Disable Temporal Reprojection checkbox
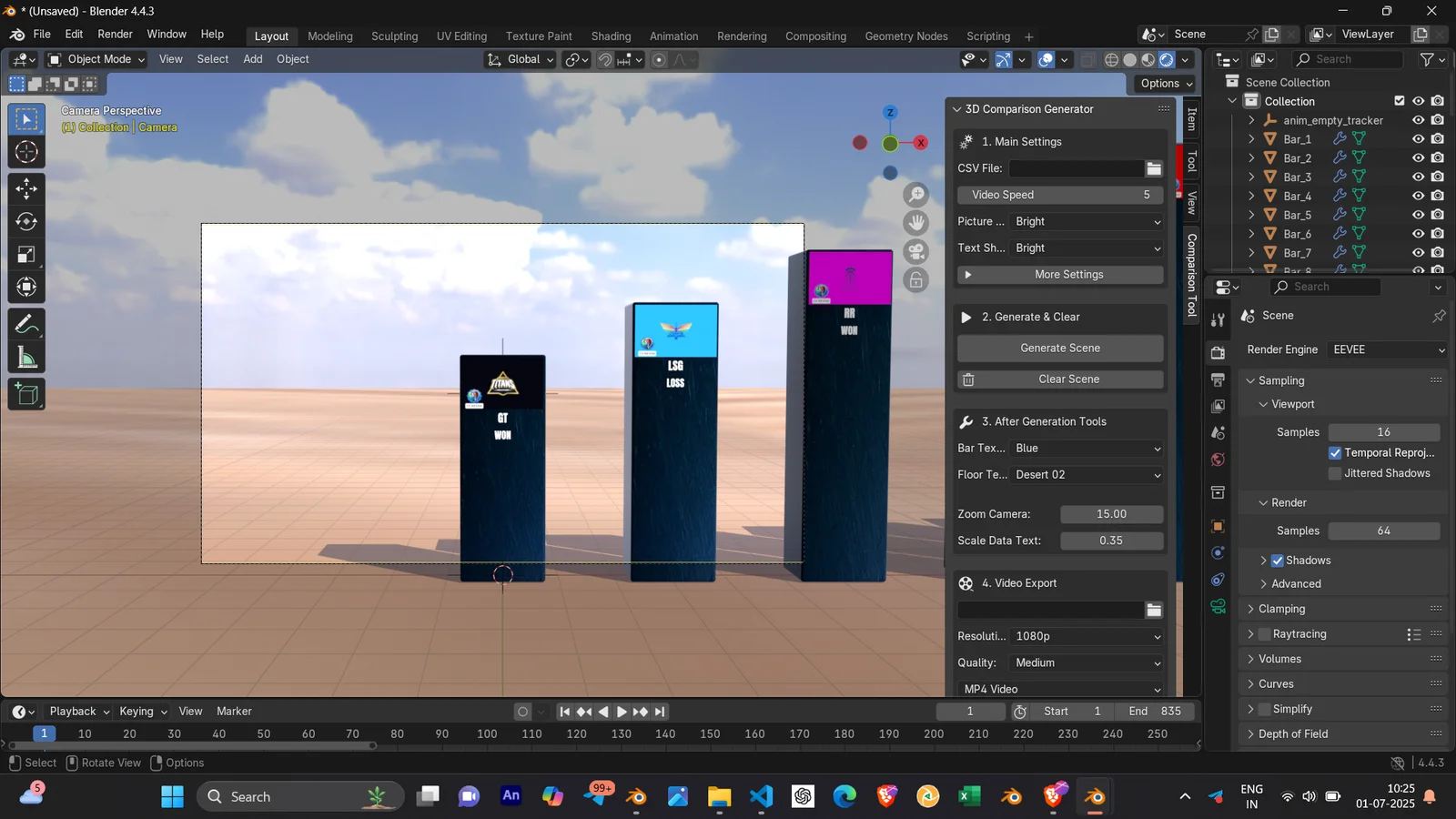The width and height of the screenshot is (1456, 819). (x=1335, y=453)
